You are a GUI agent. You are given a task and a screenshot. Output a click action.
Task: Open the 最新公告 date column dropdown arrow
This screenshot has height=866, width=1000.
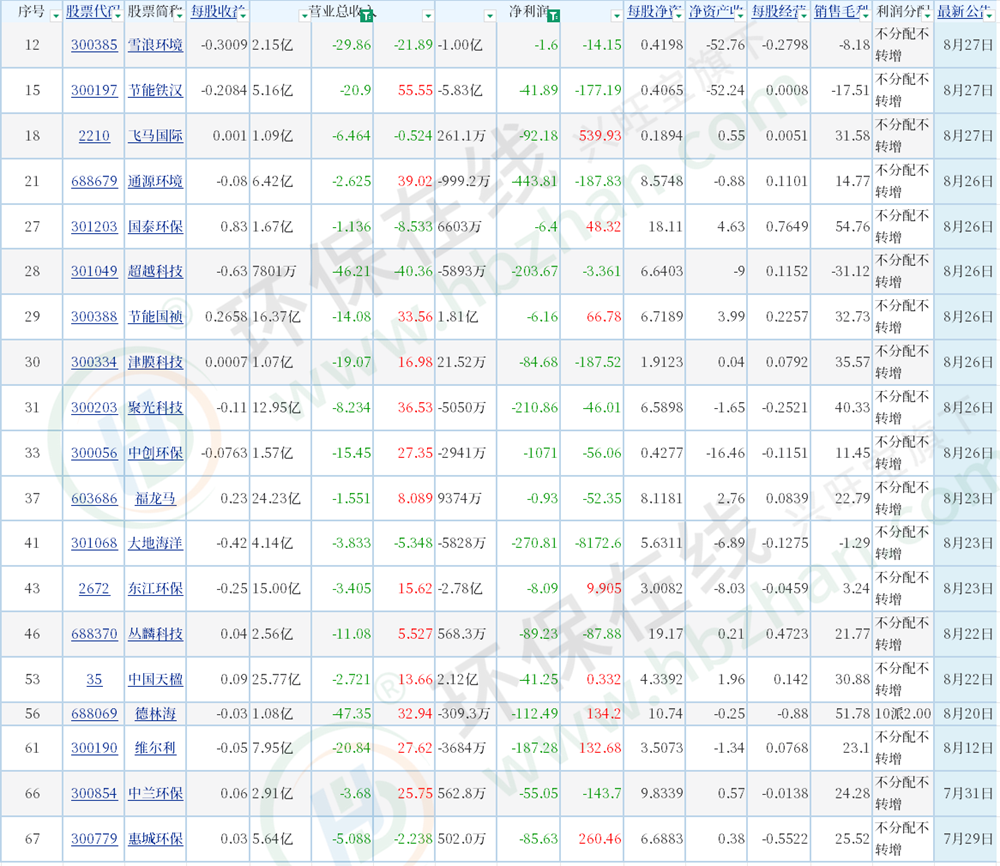[x=991, y=15]
